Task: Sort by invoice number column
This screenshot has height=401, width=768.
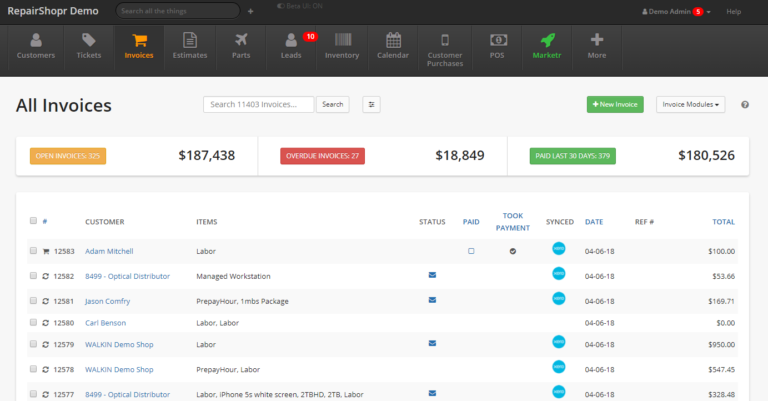Action: click(45, 221)
